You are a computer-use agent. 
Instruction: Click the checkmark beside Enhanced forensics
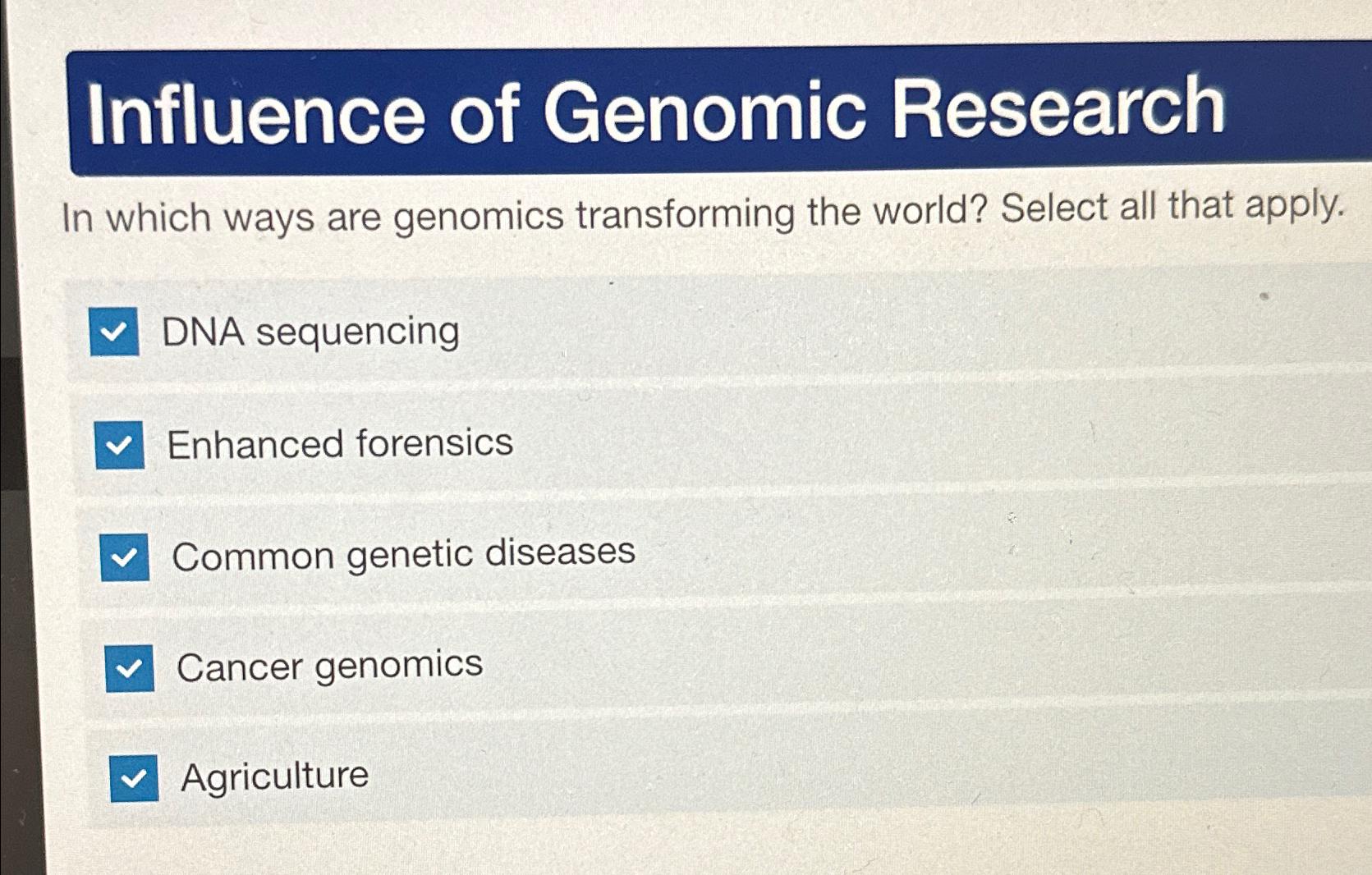[123, 445]
